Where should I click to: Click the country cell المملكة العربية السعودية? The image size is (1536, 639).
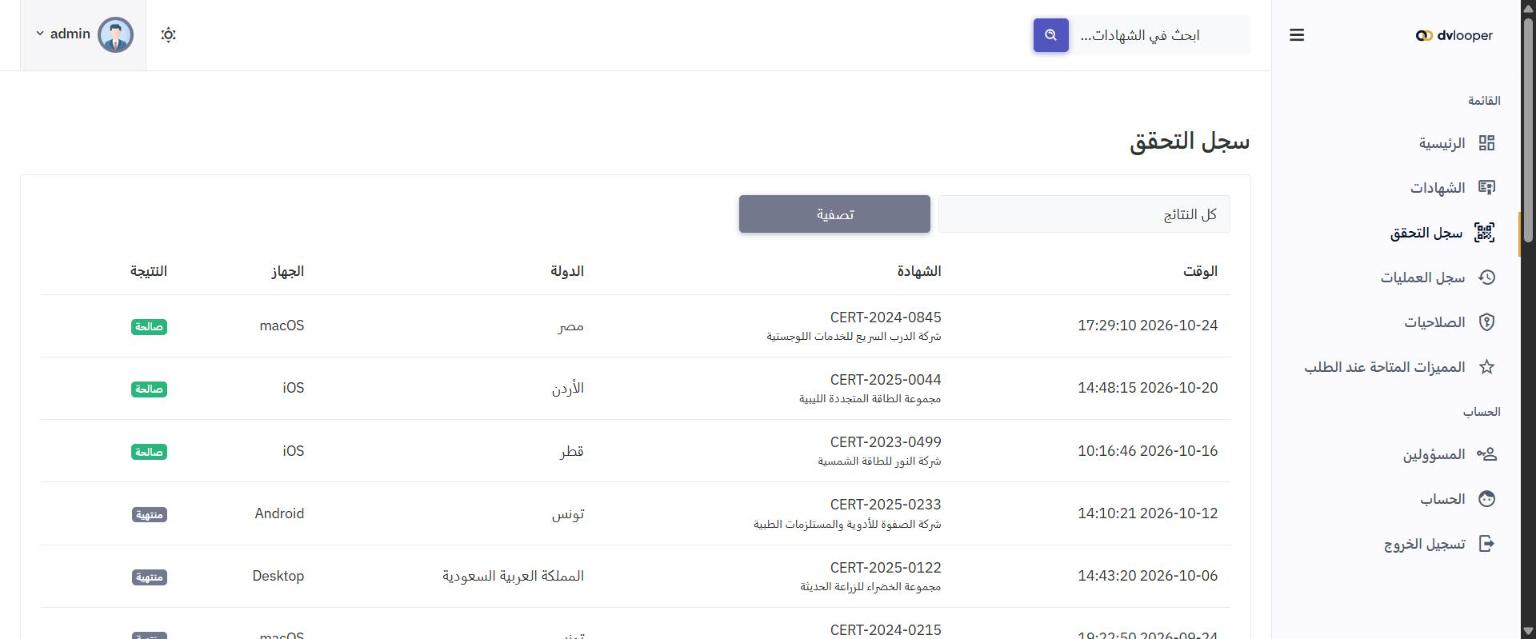coord(514,576)
